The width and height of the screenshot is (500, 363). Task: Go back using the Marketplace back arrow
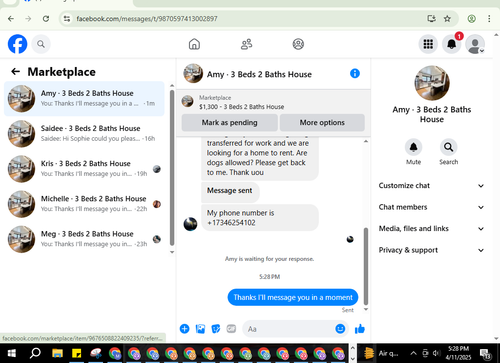click(15, 71)
